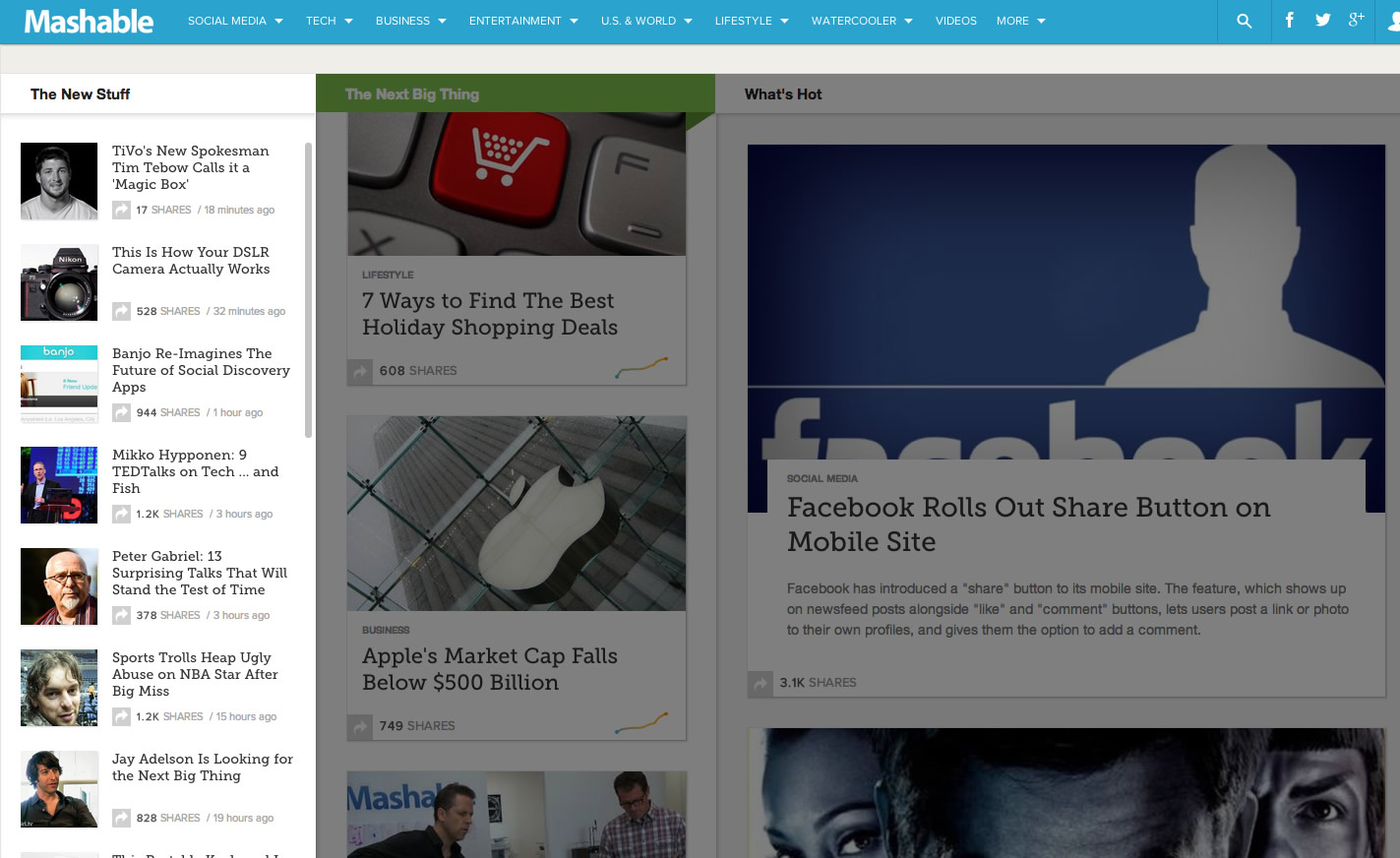Open Banjo Re-Imagines Social Discovery headline
This screenshot has width=1400, height=858.
[x=201, y=370]
